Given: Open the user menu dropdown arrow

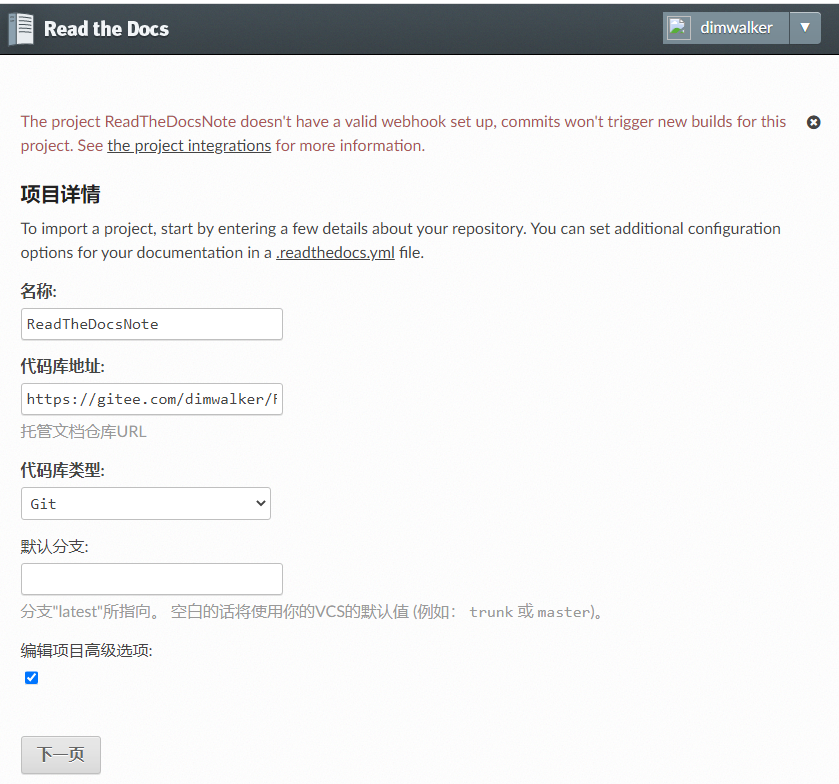Looking at the screenshot, I should tap(805, 28).
